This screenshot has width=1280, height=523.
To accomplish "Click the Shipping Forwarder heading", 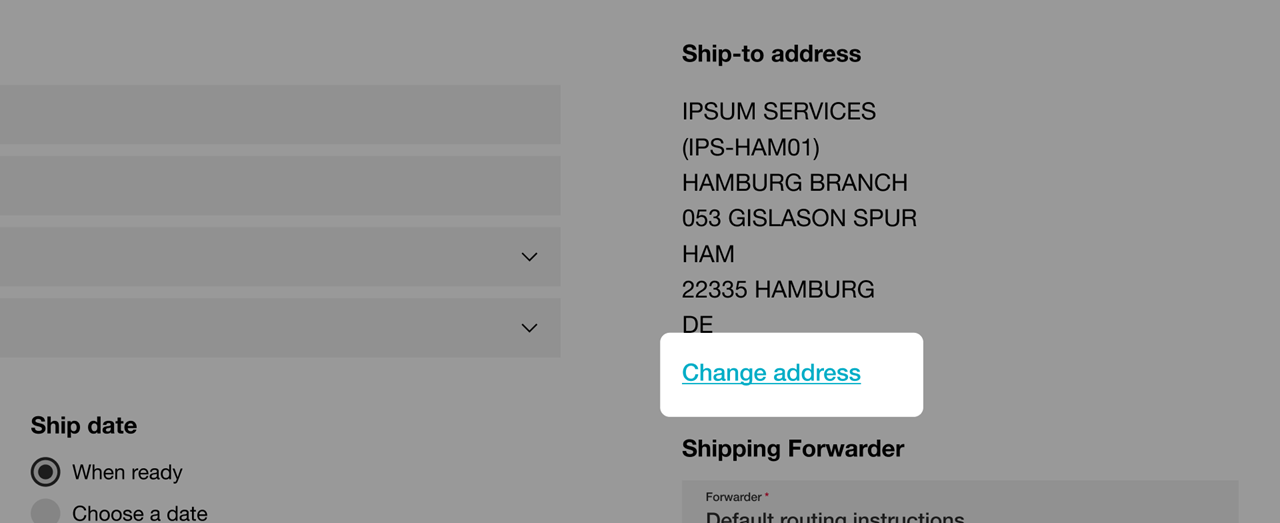I will 793,449.
